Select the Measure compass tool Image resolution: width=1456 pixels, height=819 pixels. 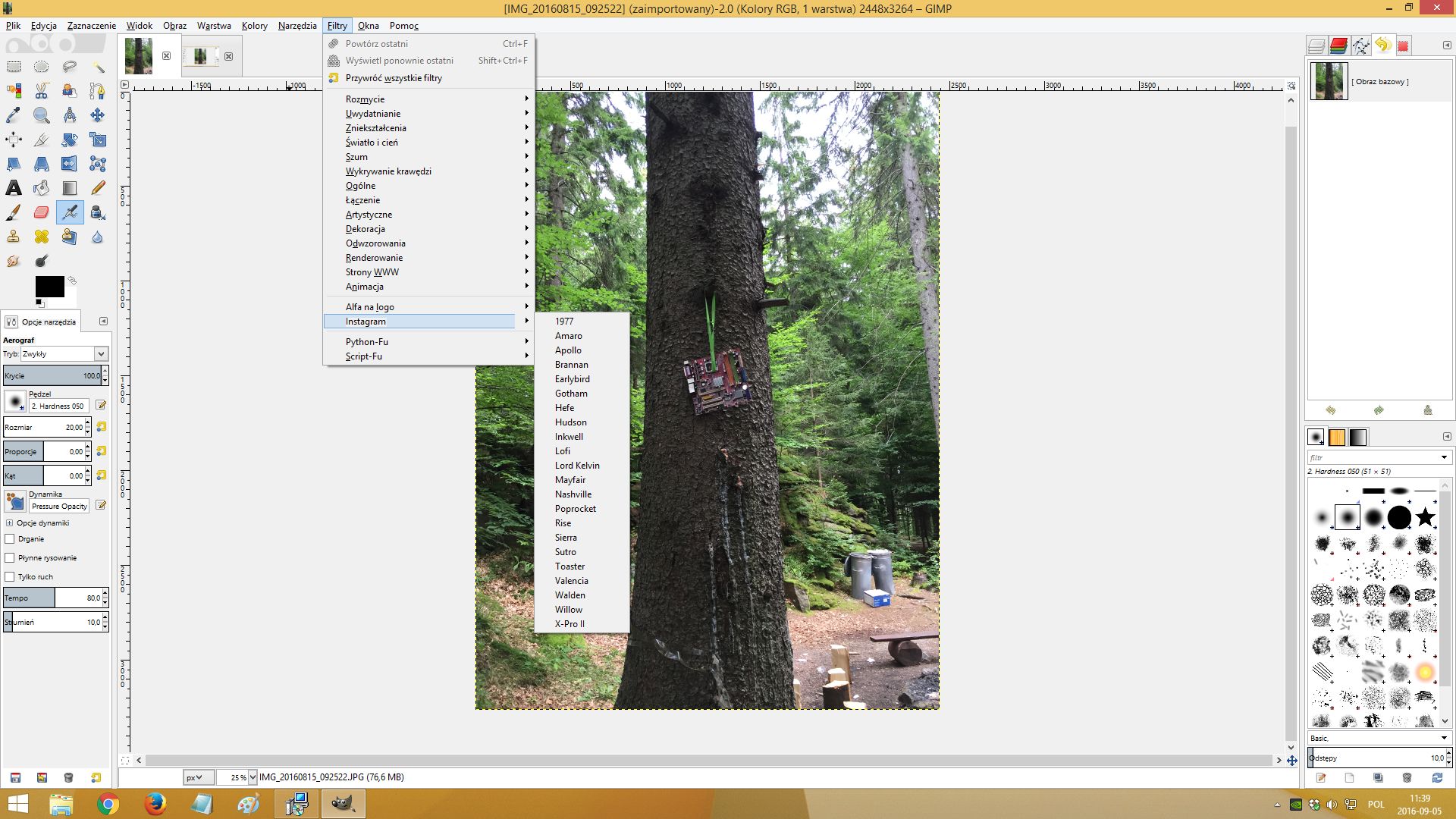pos(70,115)
